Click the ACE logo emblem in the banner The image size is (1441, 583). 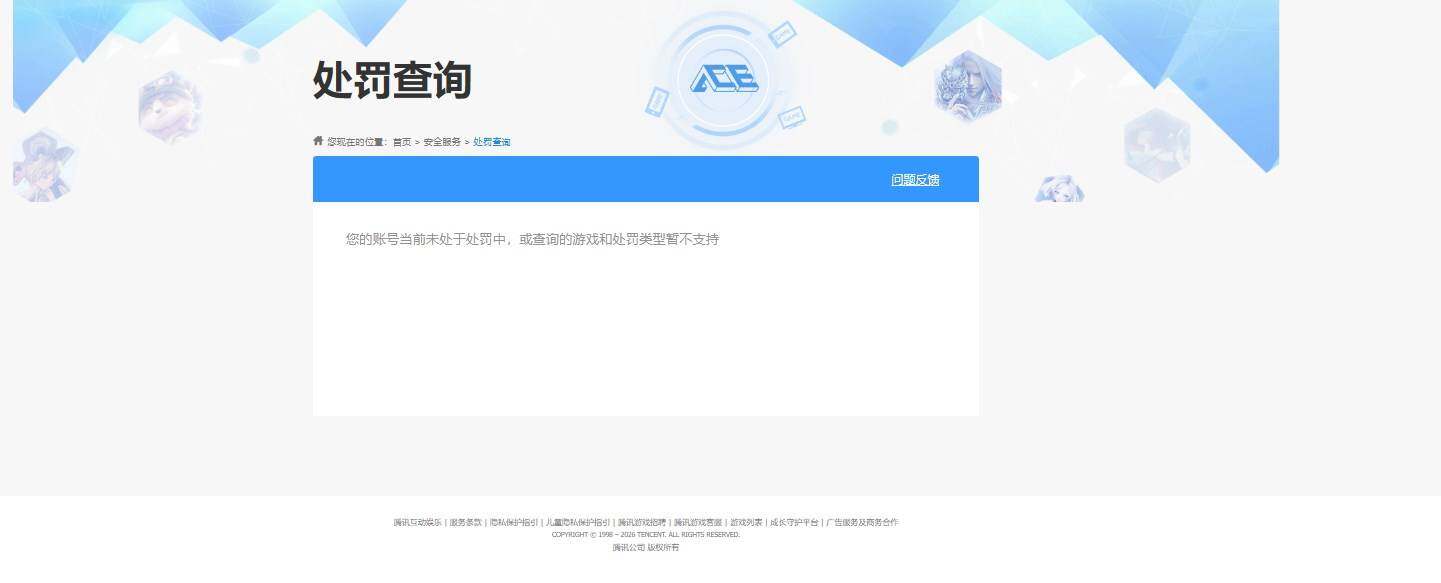[x=724, y=79]
